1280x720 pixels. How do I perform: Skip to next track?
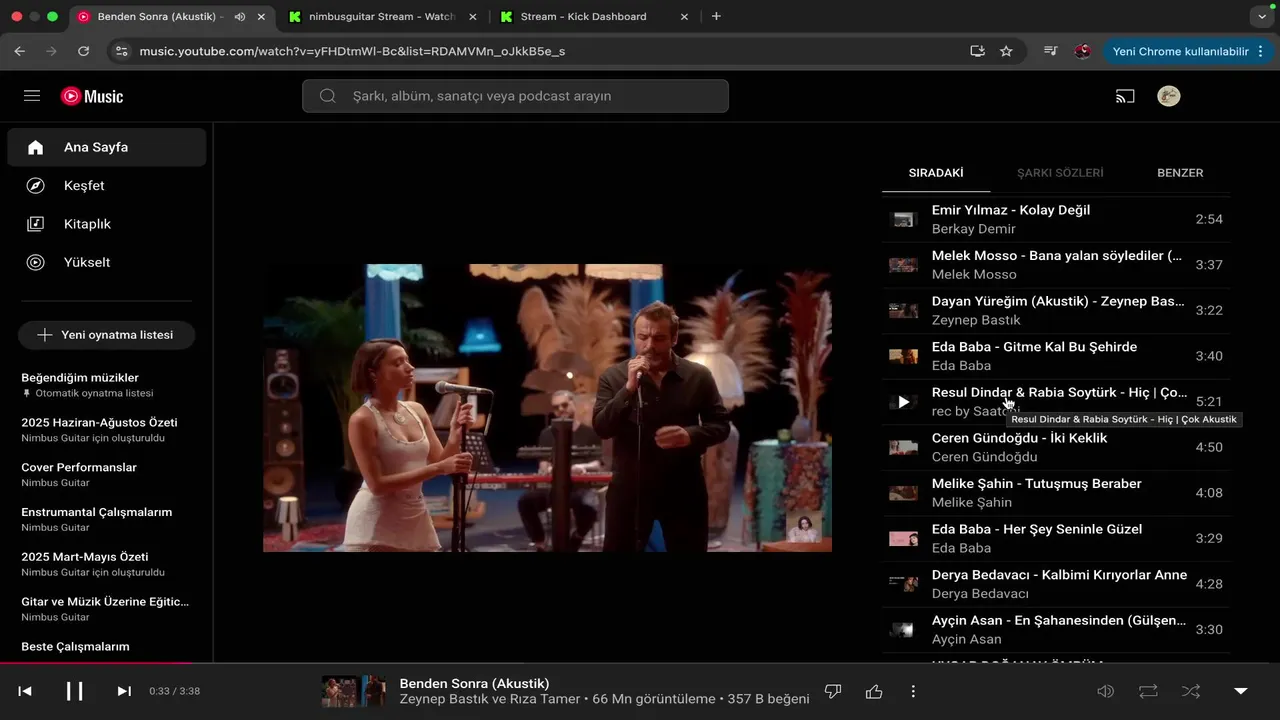pyautogui.click(x=124, y=691)
